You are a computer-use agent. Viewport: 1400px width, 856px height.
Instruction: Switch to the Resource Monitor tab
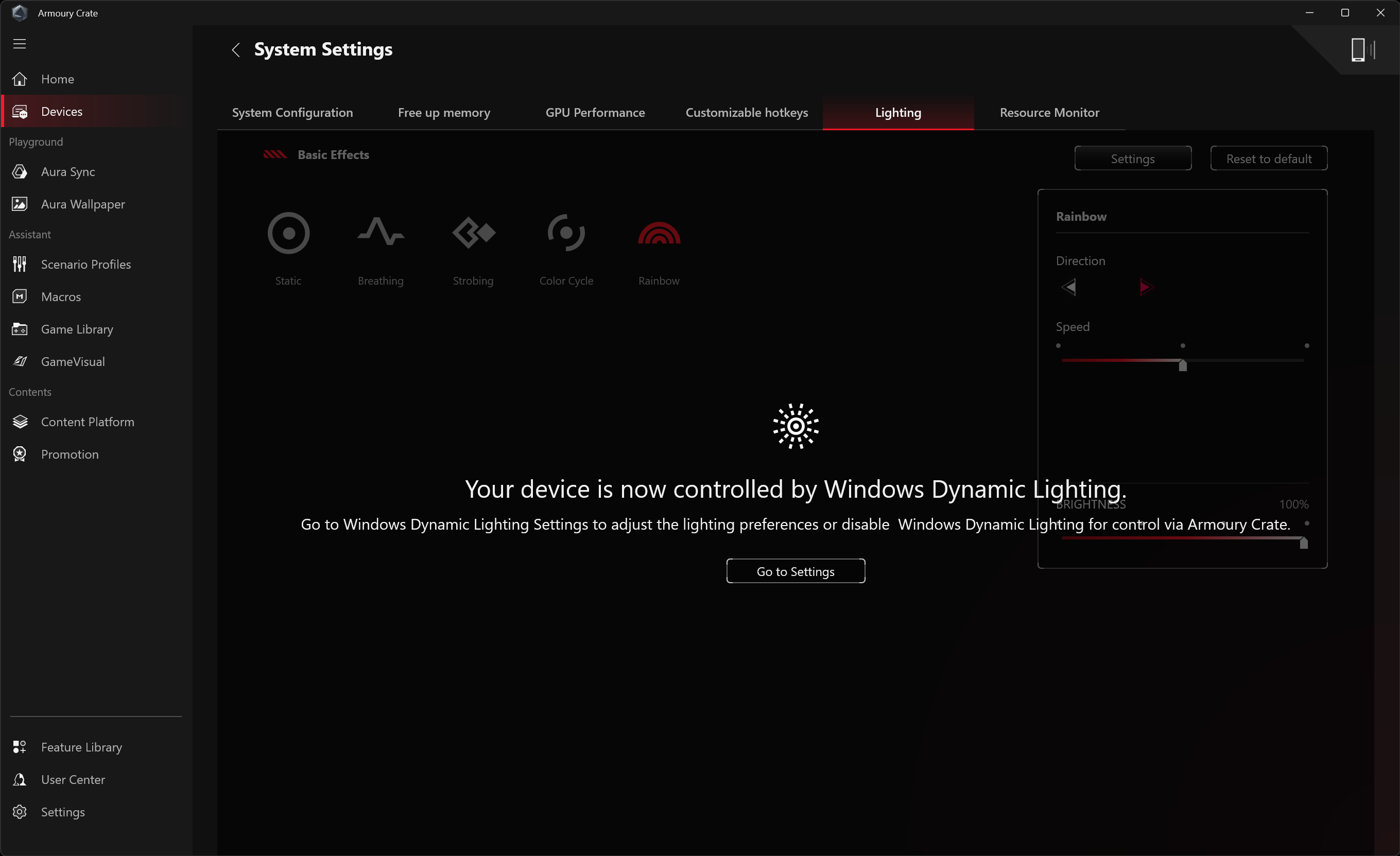click(x=1049, y=112)
